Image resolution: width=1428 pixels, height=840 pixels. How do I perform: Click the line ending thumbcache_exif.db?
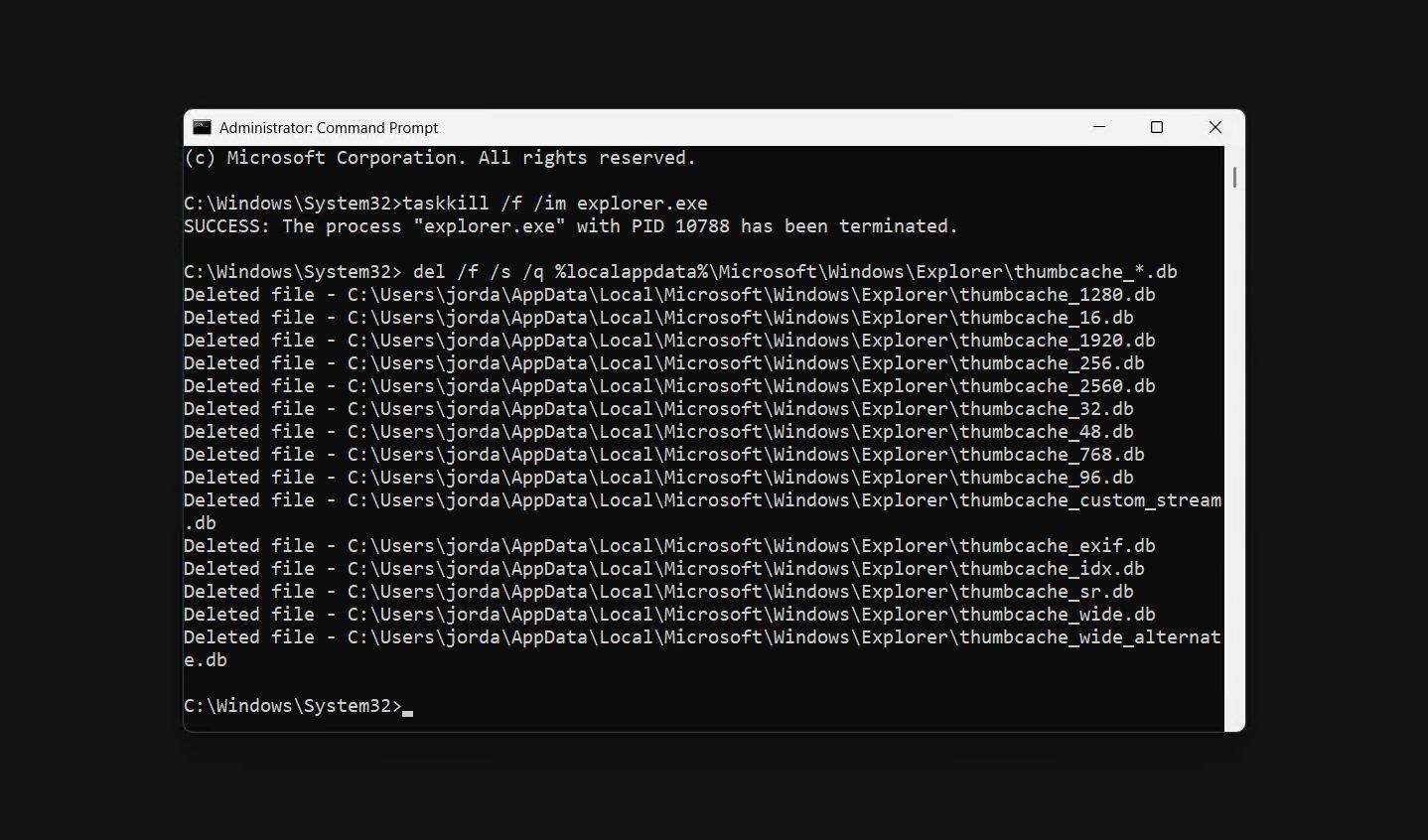pyautogui.click(x=669, y=546)
